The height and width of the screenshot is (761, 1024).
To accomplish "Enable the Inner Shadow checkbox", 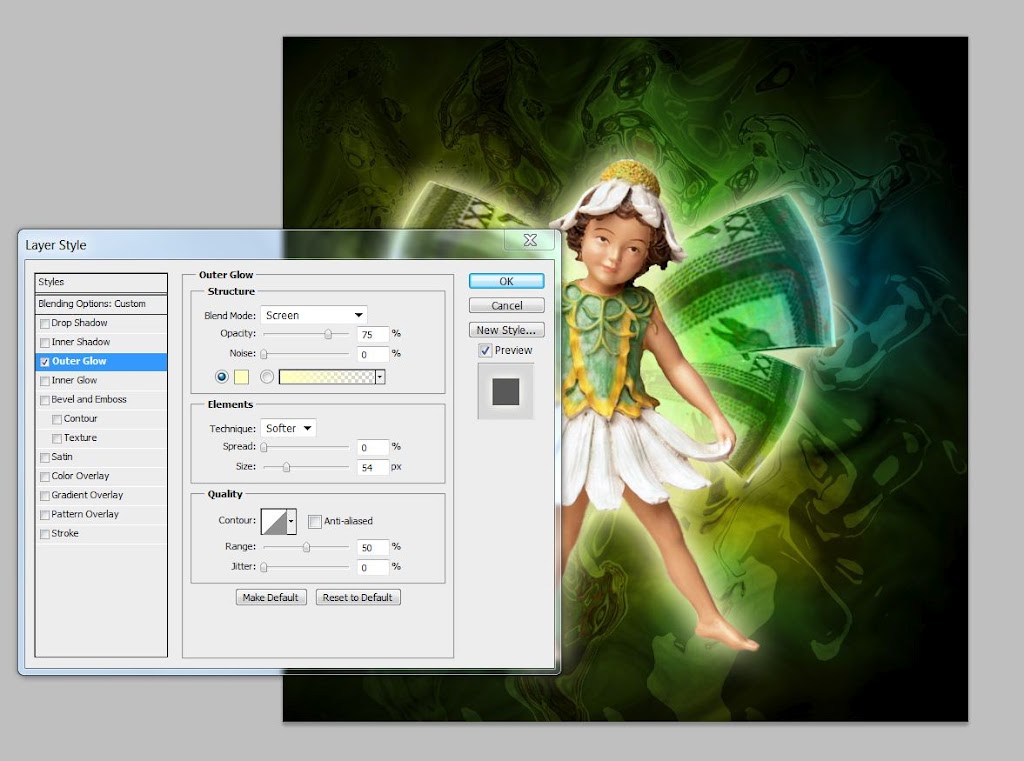I will pos(45,342).
